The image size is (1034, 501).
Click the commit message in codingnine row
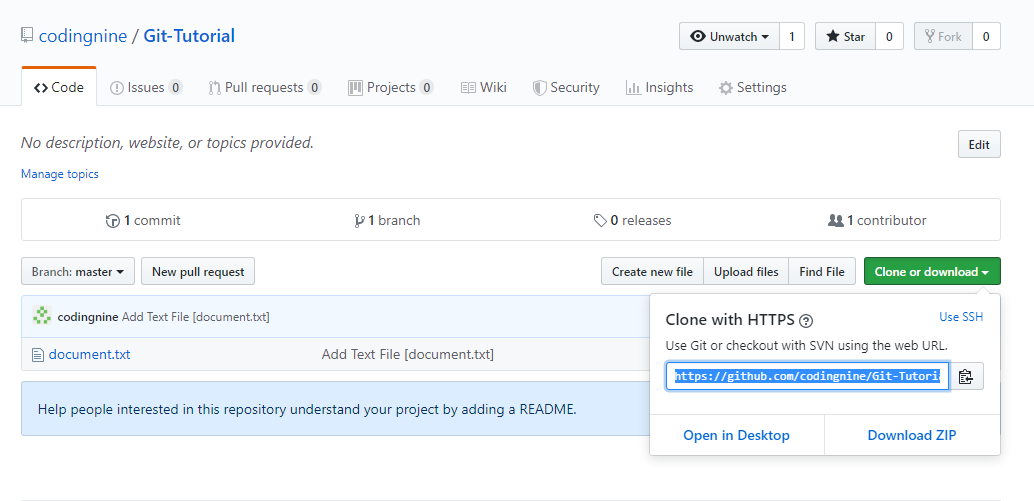click(196, 317)
